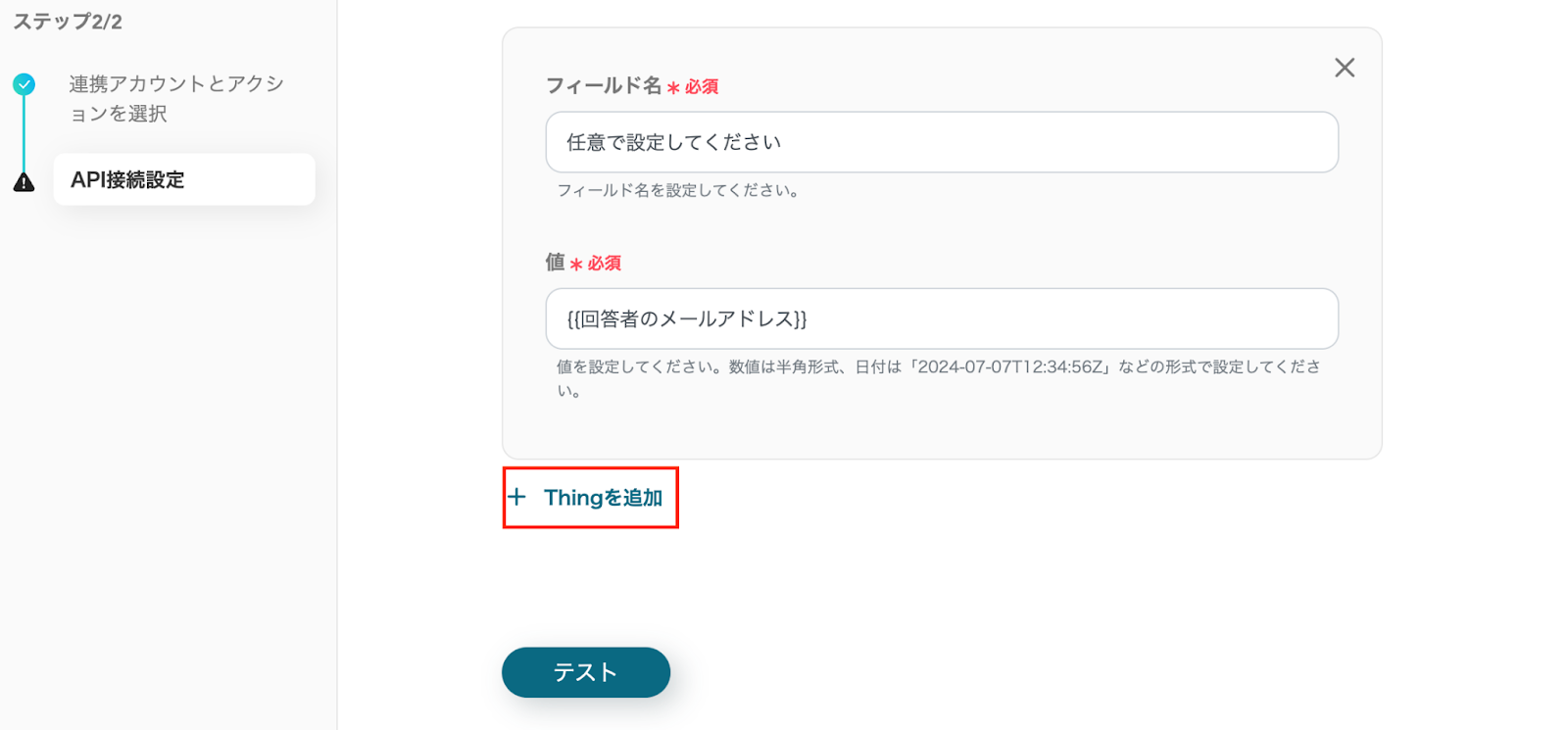Focus the フィールド名 input field
The image size is (1568, 730).
tap(941, 142)
